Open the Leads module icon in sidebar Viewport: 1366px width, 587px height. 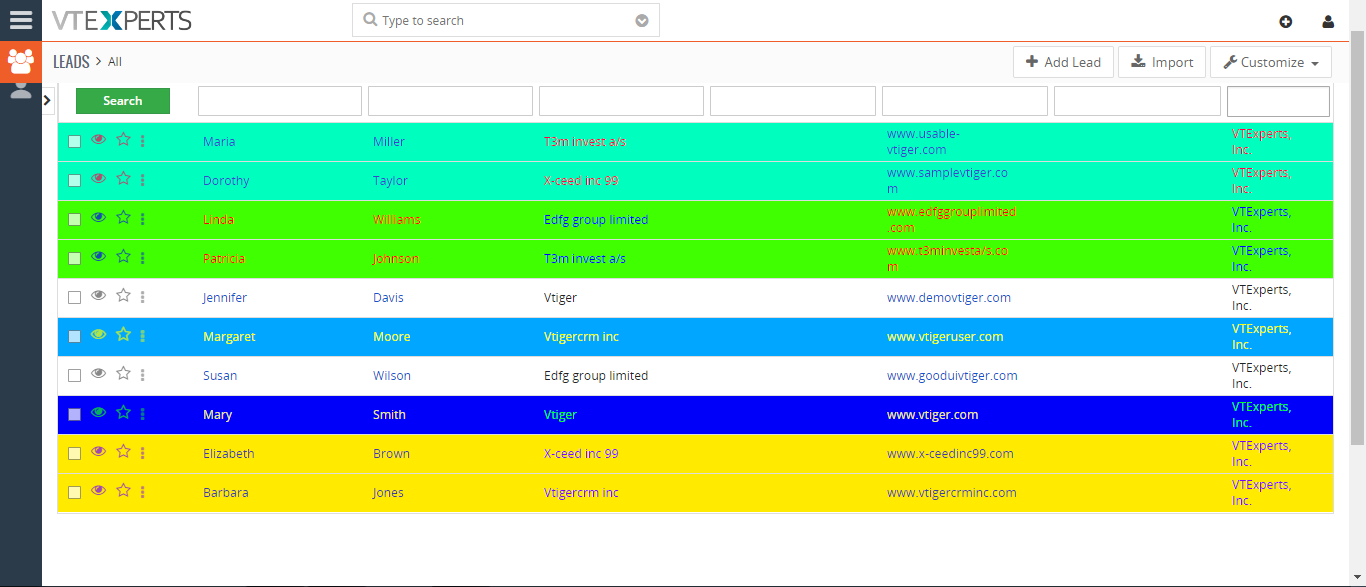(x=21, y=61)
